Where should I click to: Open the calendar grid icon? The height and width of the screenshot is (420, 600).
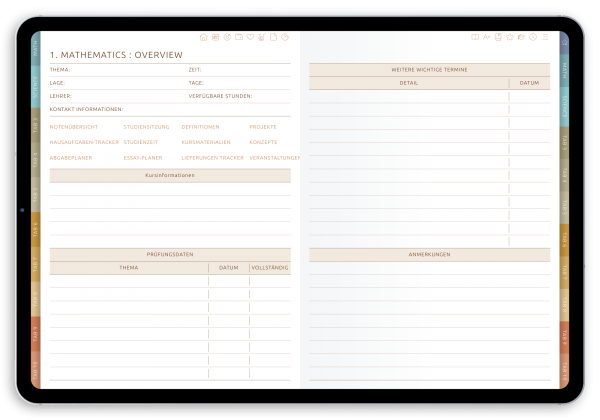215,38
